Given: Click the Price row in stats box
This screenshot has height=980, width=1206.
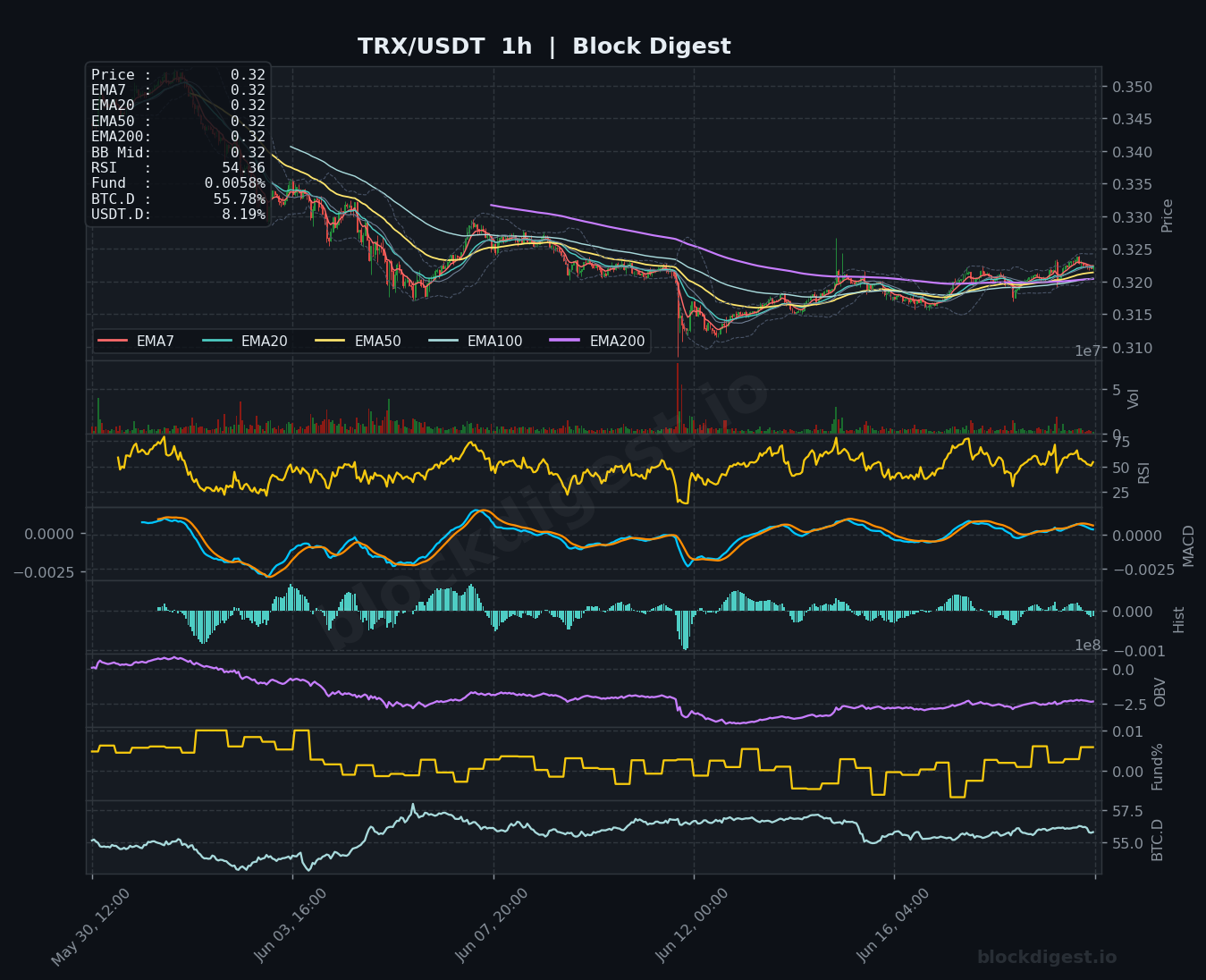Looking at the screenshot, I should click(178, 75).
